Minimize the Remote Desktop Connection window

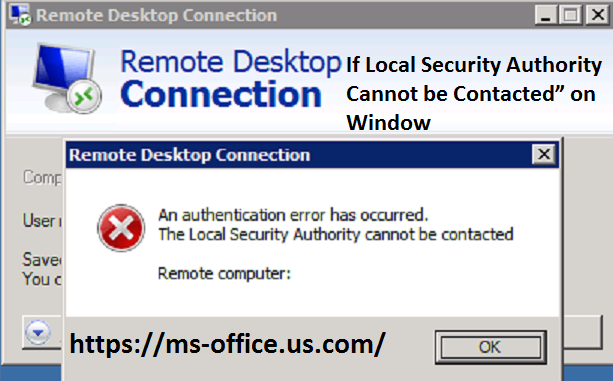click(546, 15)
